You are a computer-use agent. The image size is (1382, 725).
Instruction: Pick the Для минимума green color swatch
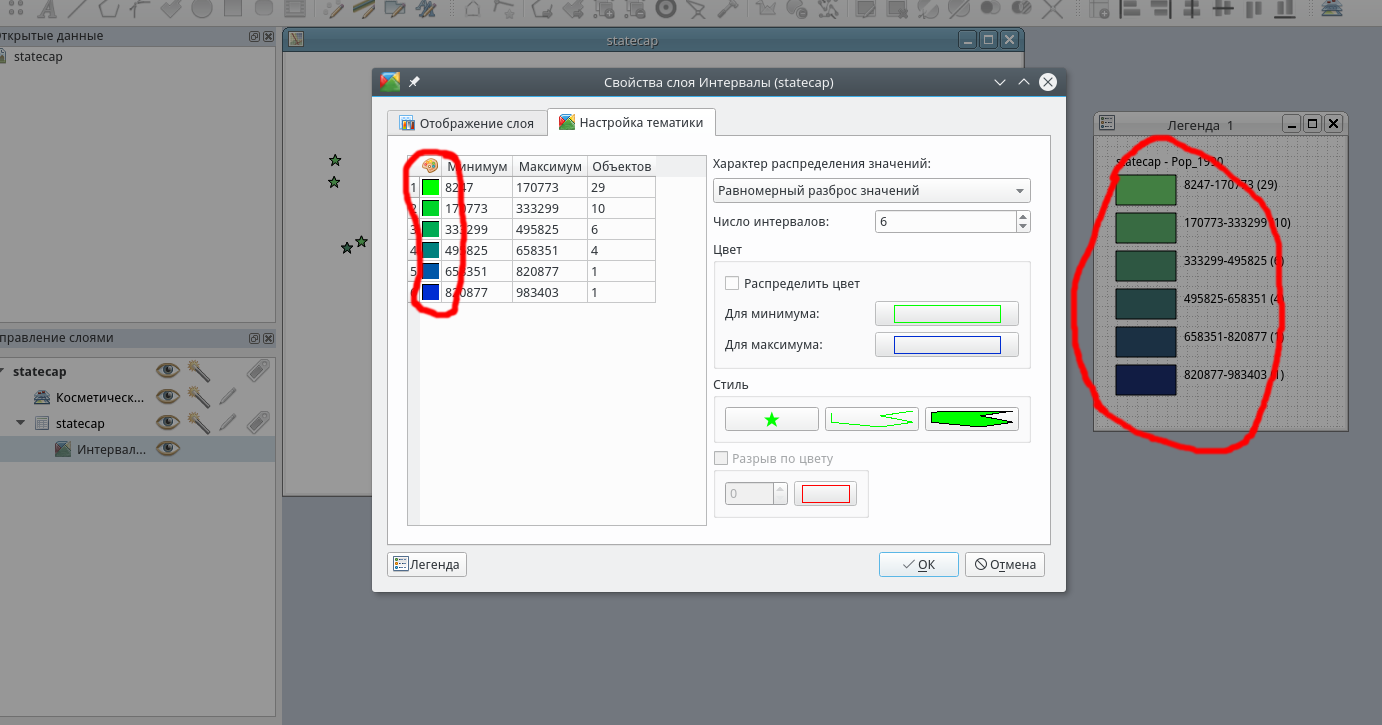coord(946,314)
